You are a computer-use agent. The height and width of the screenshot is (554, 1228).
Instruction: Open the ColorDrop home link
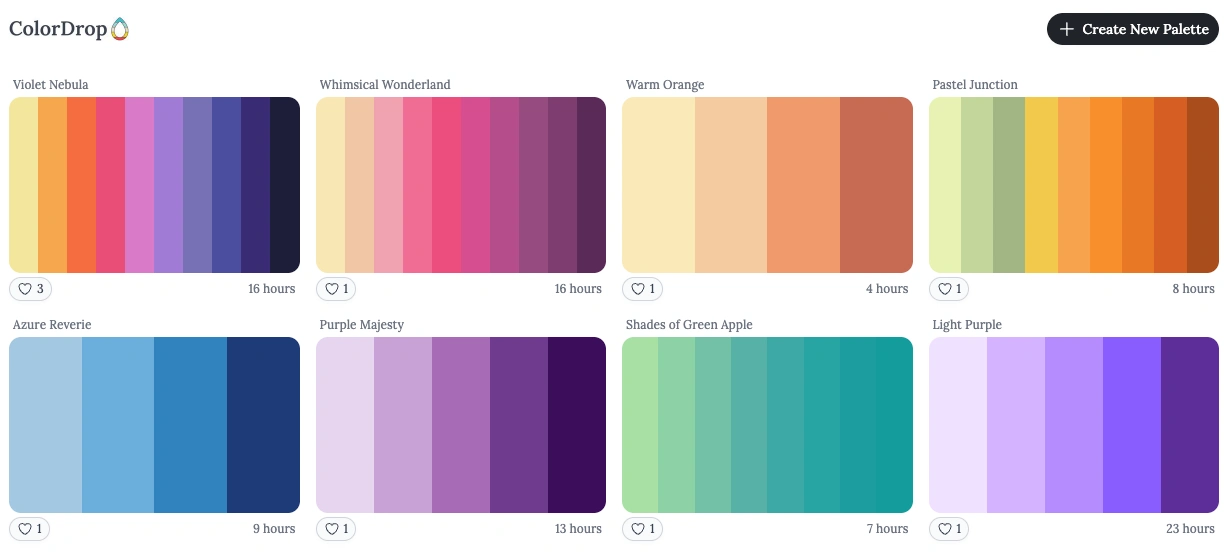69,29
